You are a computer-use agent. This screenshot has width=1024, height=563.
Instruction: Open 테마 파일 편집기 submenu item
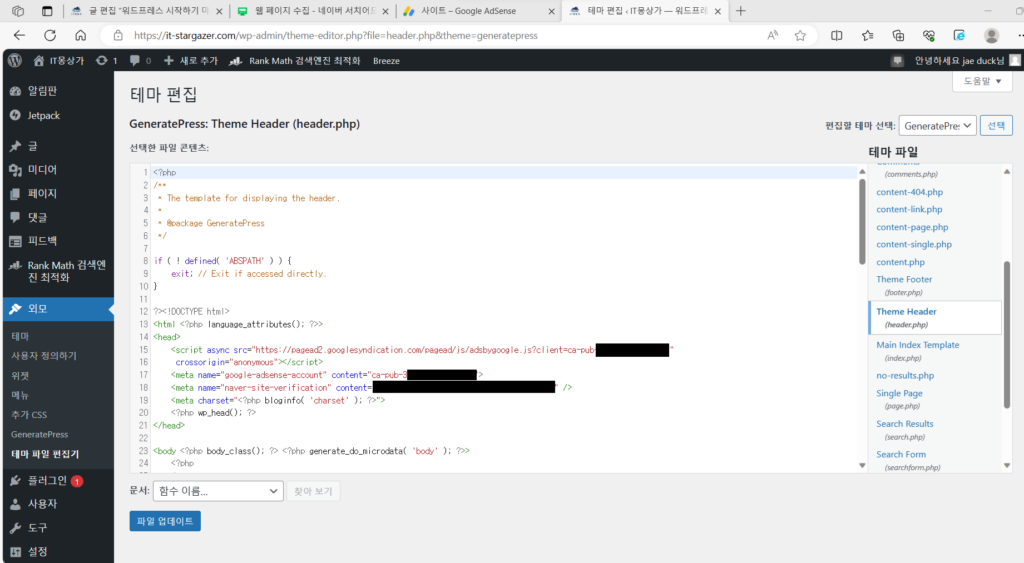[x=45, y=454]
